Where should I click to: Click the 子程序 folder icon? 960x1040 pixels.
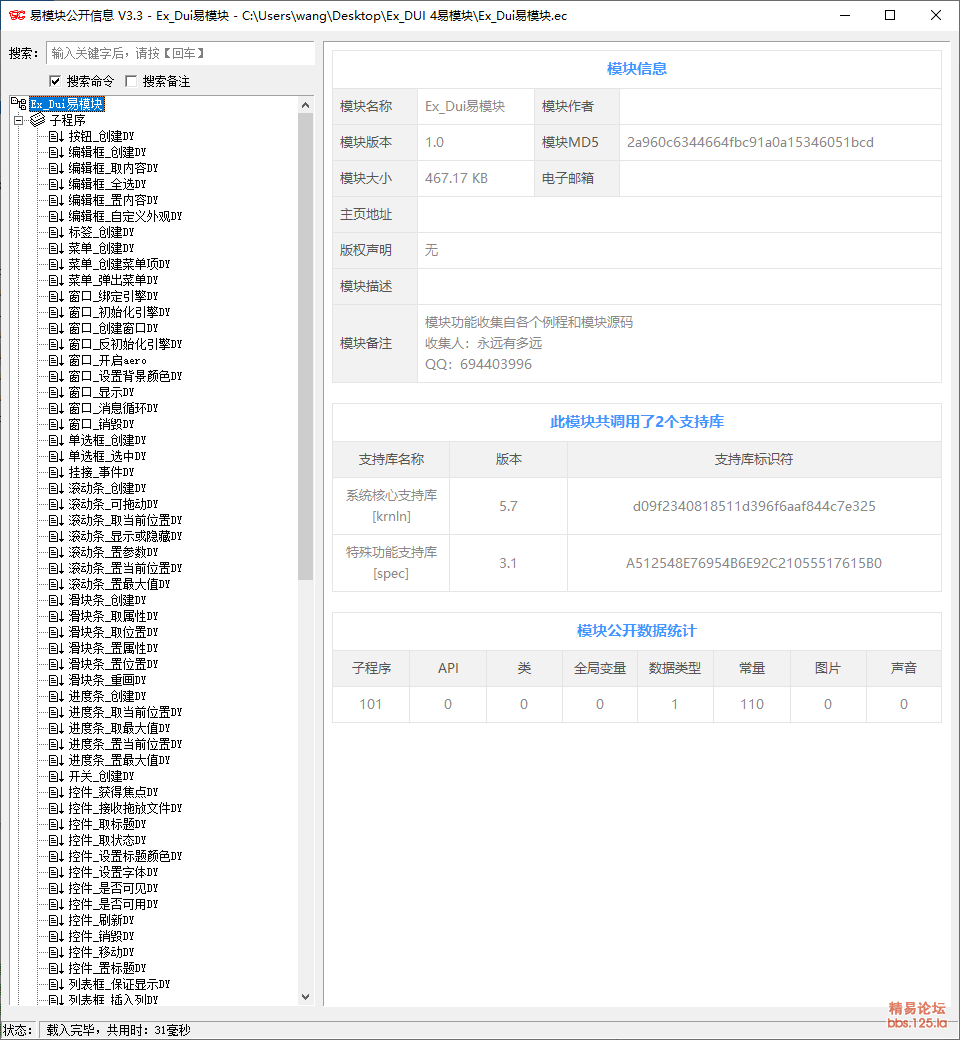38,120
